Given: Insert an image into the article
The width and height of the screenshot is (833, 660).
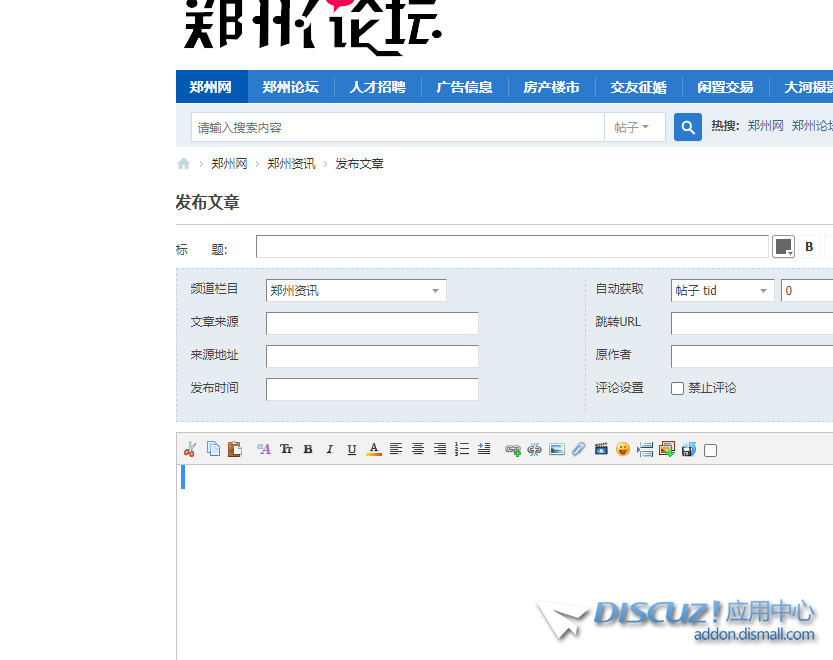Looking at the screenshot, I should point(557,450).
